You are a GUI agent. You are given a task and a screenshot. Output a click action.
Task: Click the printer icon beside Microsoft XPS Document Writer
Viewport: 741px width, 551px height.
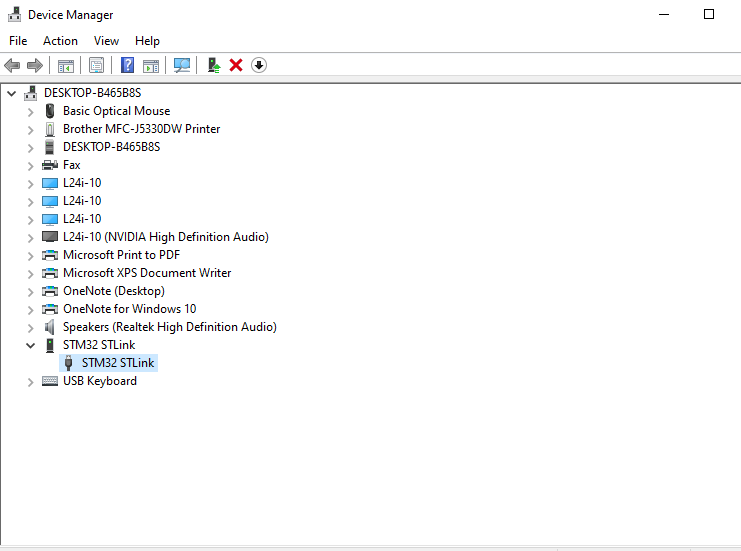click(50, 273)
